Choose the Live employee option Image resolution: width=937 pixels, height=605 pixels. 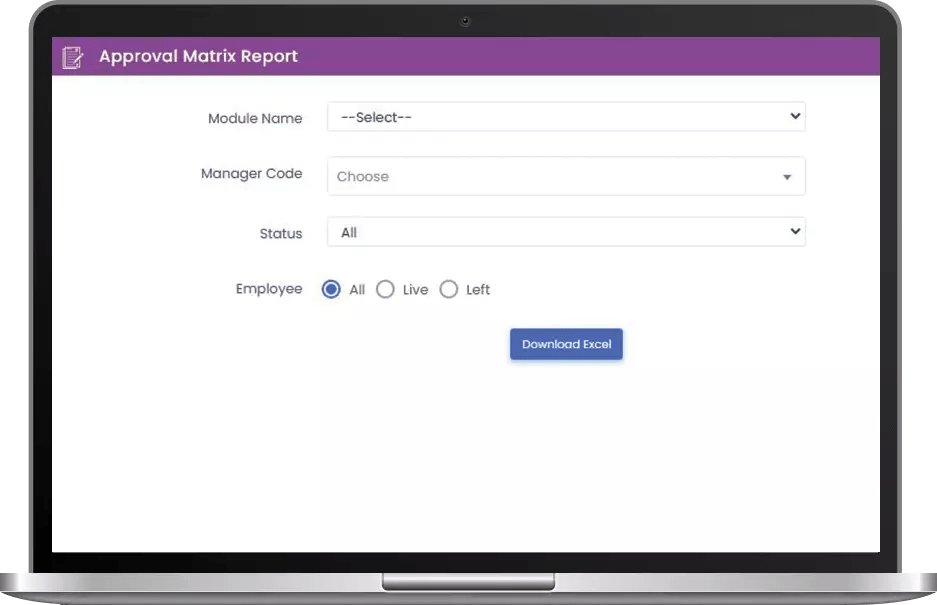coord(386,289)
